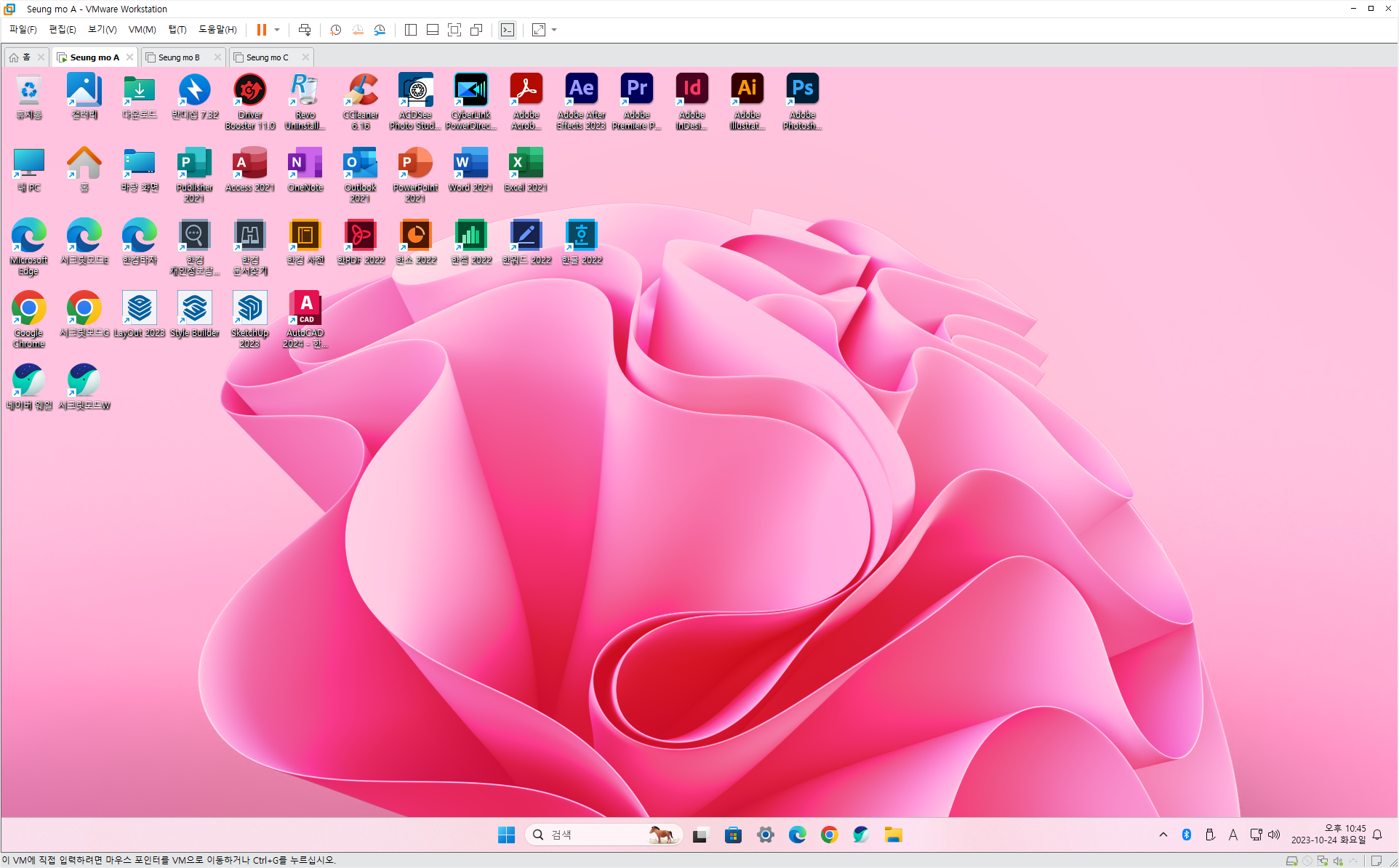Expand hidden system tray icons chevron

[x=1163, y=835]
